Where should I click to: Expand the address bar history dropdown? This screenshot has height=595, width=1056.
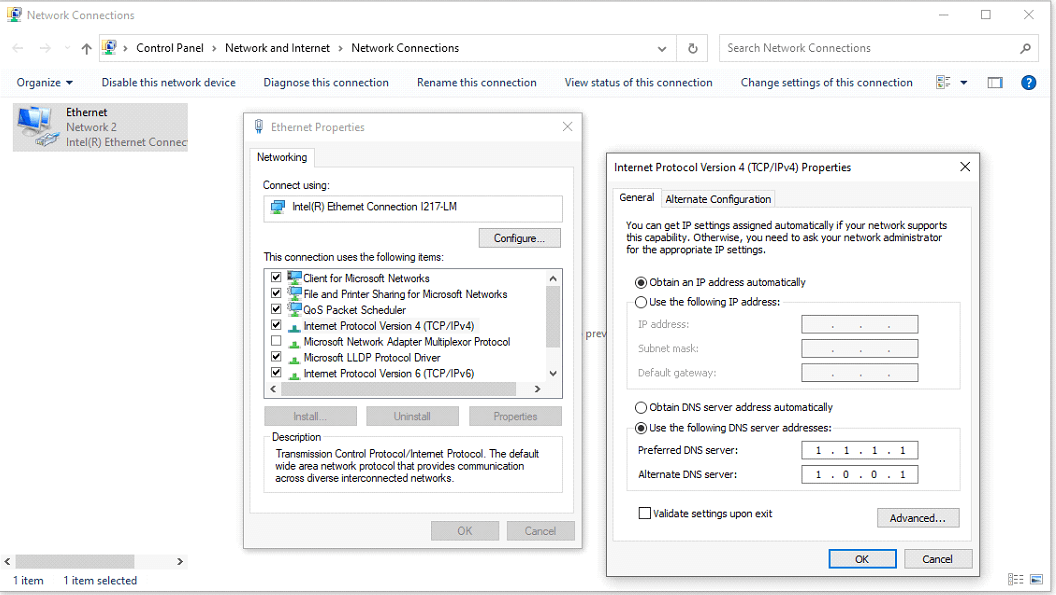(662, 49)
